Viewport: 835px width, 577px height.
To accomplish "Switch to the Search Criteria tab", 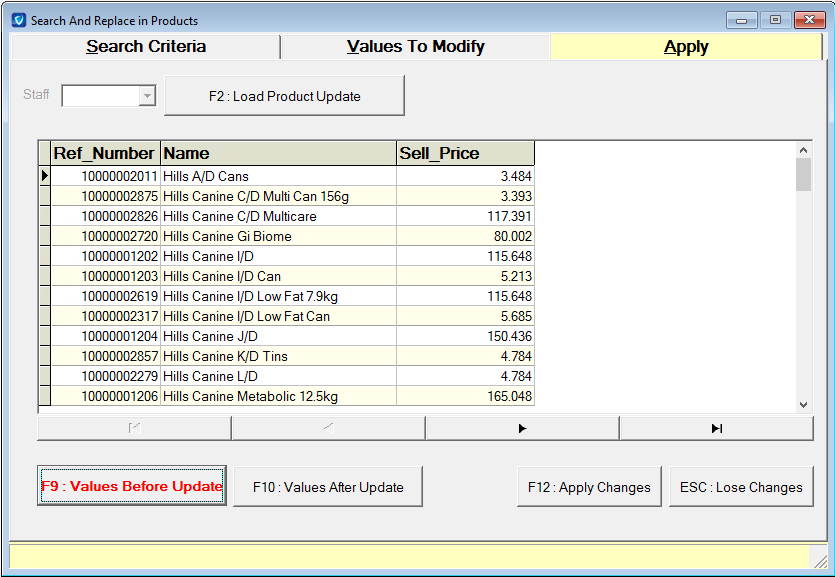I will 145,47.
